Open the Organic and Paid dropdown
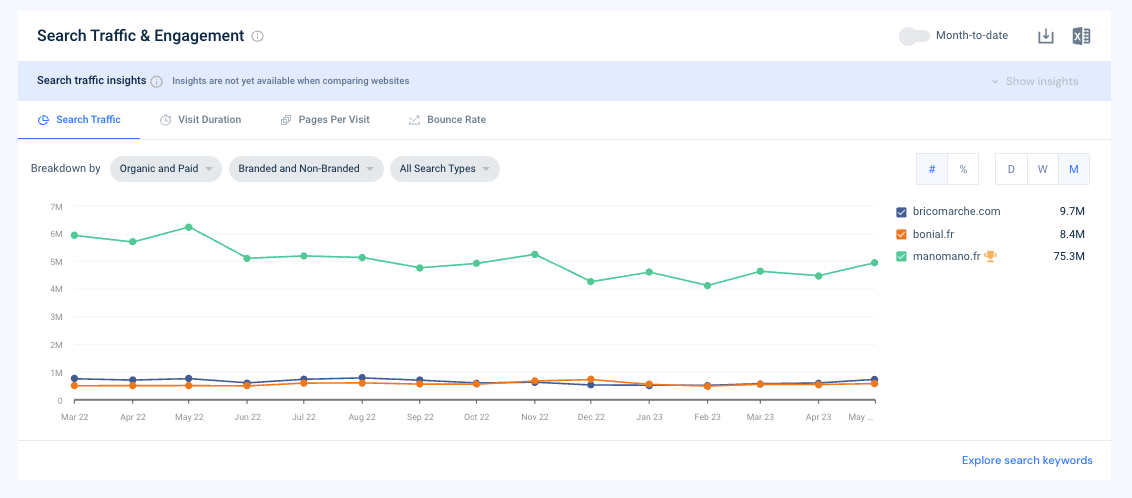This screenshot has width=1132, height=498. [x=166, y=169]
